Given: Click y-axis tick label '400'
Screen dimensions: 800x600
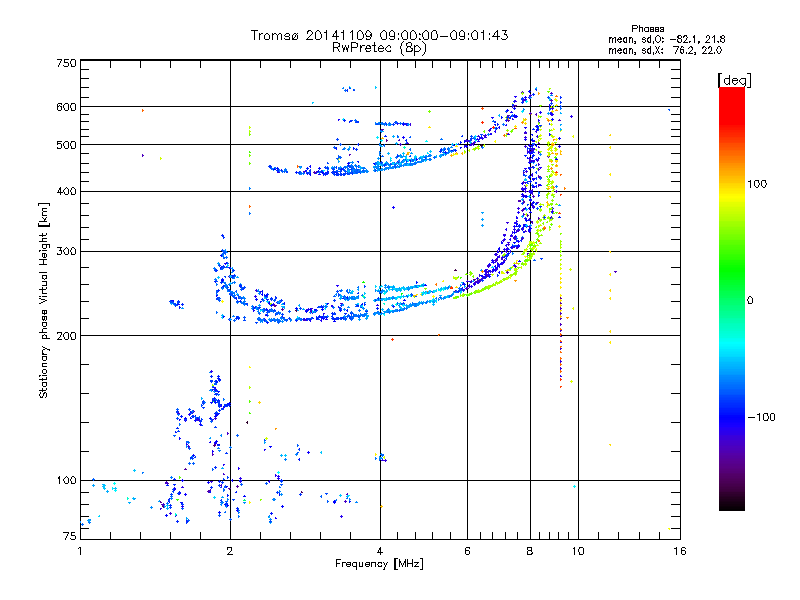Looking at the screenshot, I should pyautogui.click(x=67, y=192).
